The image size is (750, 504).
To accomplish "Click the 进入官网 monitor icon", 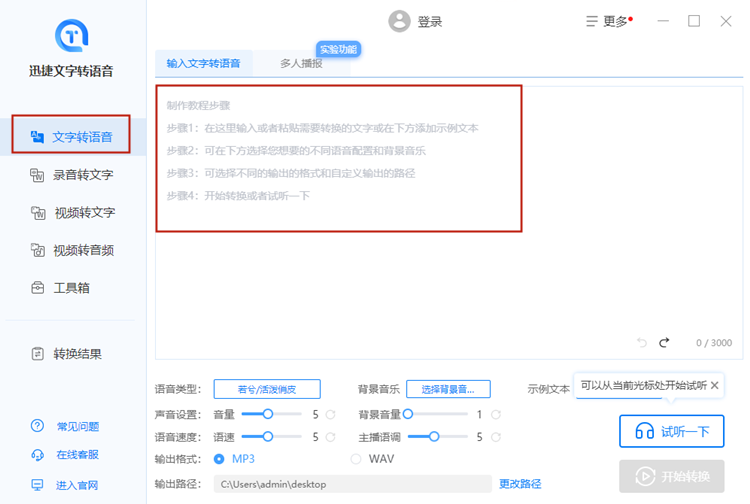I will (37, 485).
